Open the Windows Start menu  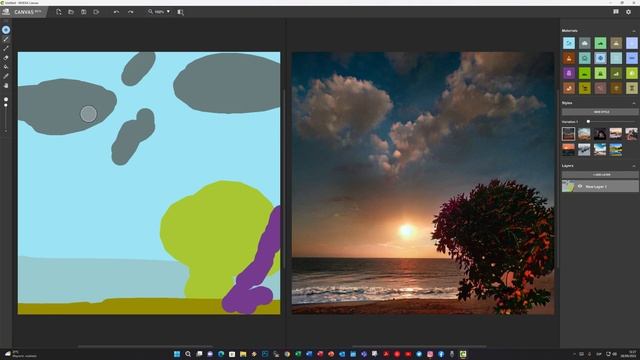coord(177,354)
